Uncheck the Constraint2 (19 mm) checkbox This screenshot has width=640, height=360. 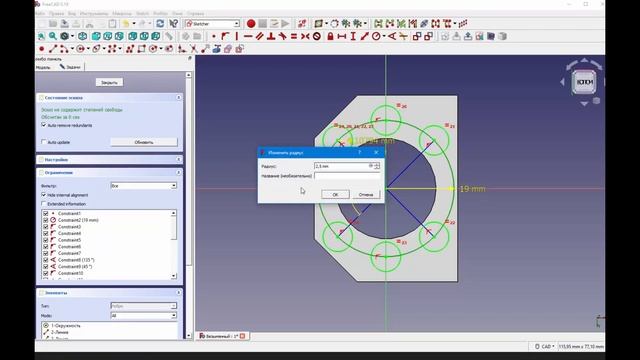point(46,220)
